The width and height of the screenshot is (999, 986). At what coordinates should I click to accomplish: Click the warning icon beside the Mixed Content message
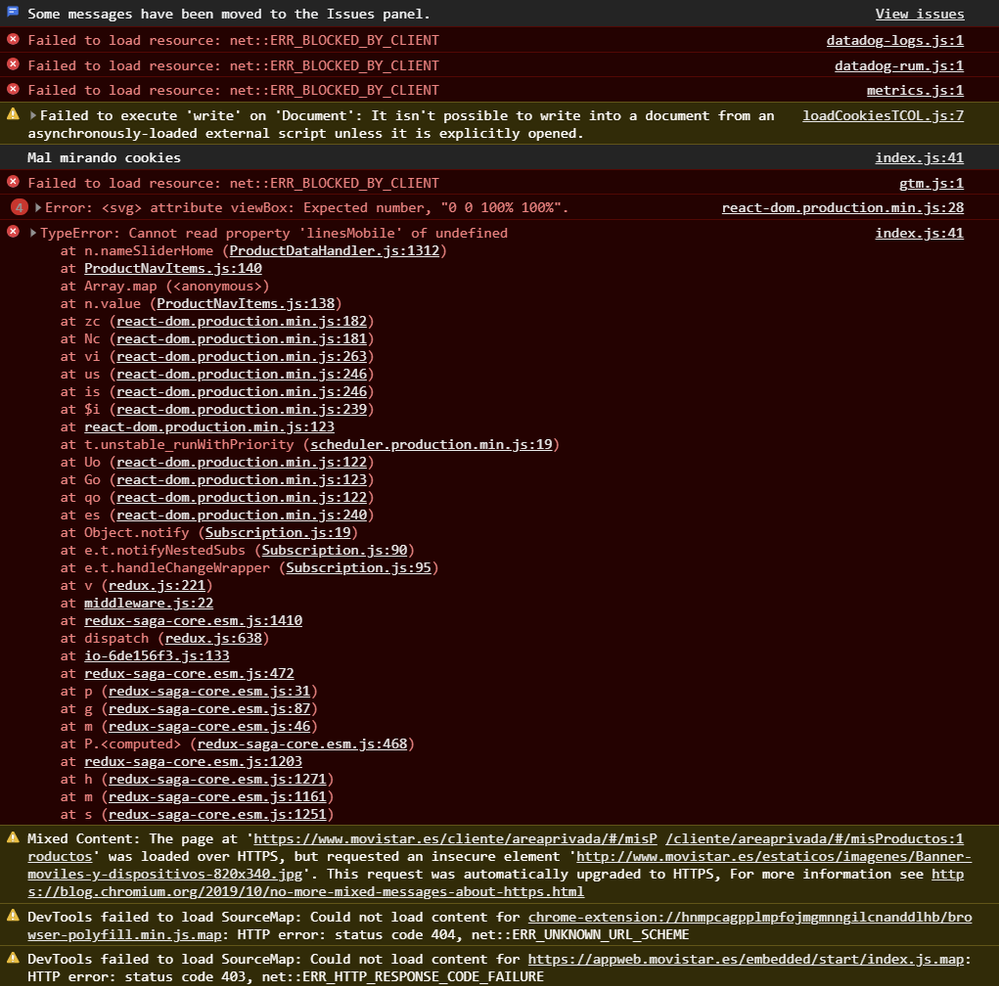tap(13, 838)
